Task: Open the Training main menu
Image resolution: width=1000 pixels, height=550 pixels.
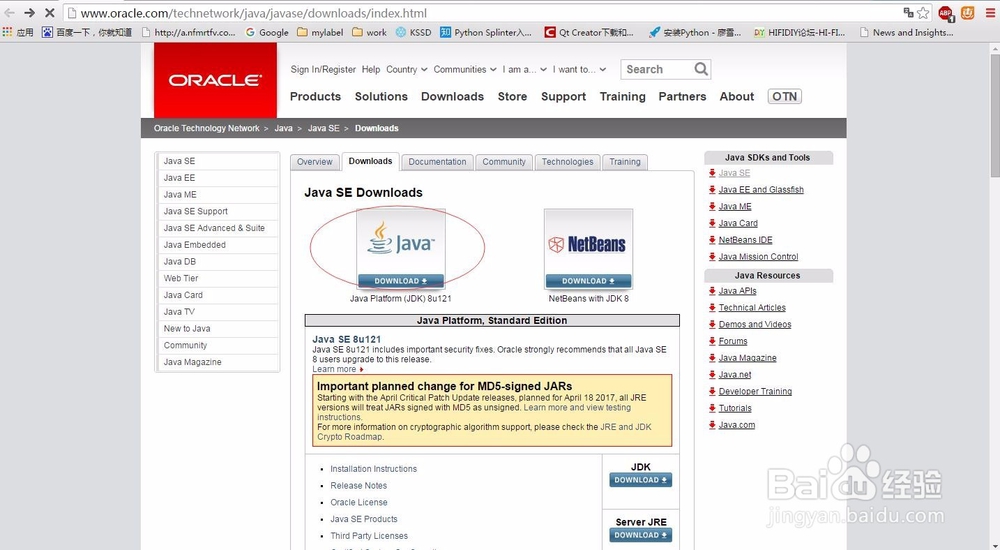Action: coord(622,96)
